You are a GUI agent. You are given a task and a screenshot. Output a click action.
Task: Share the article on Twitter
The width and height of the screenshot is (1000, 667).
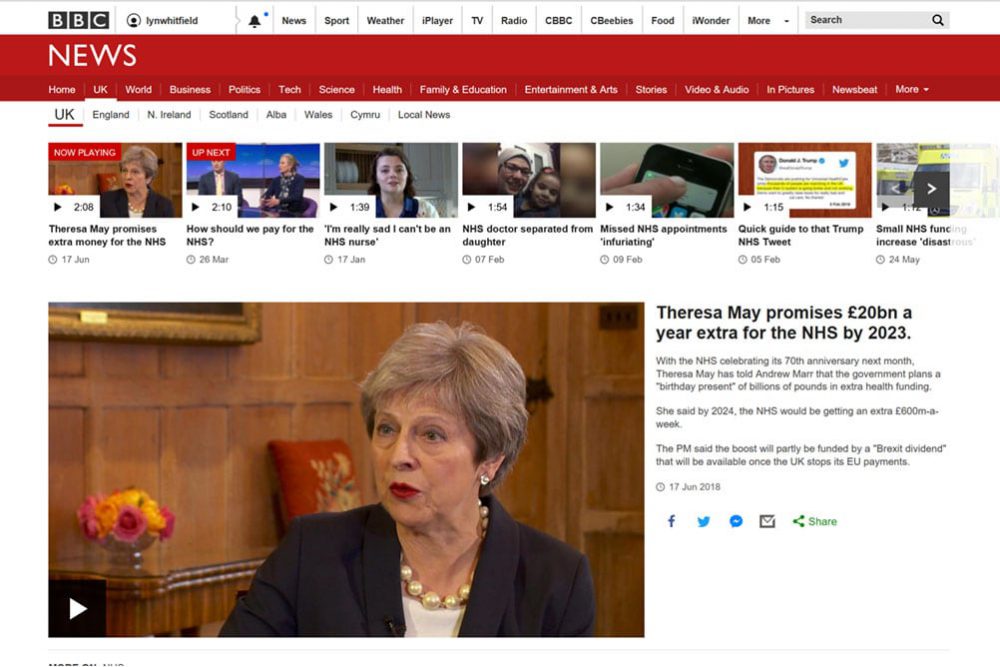(x=703, y=522)
